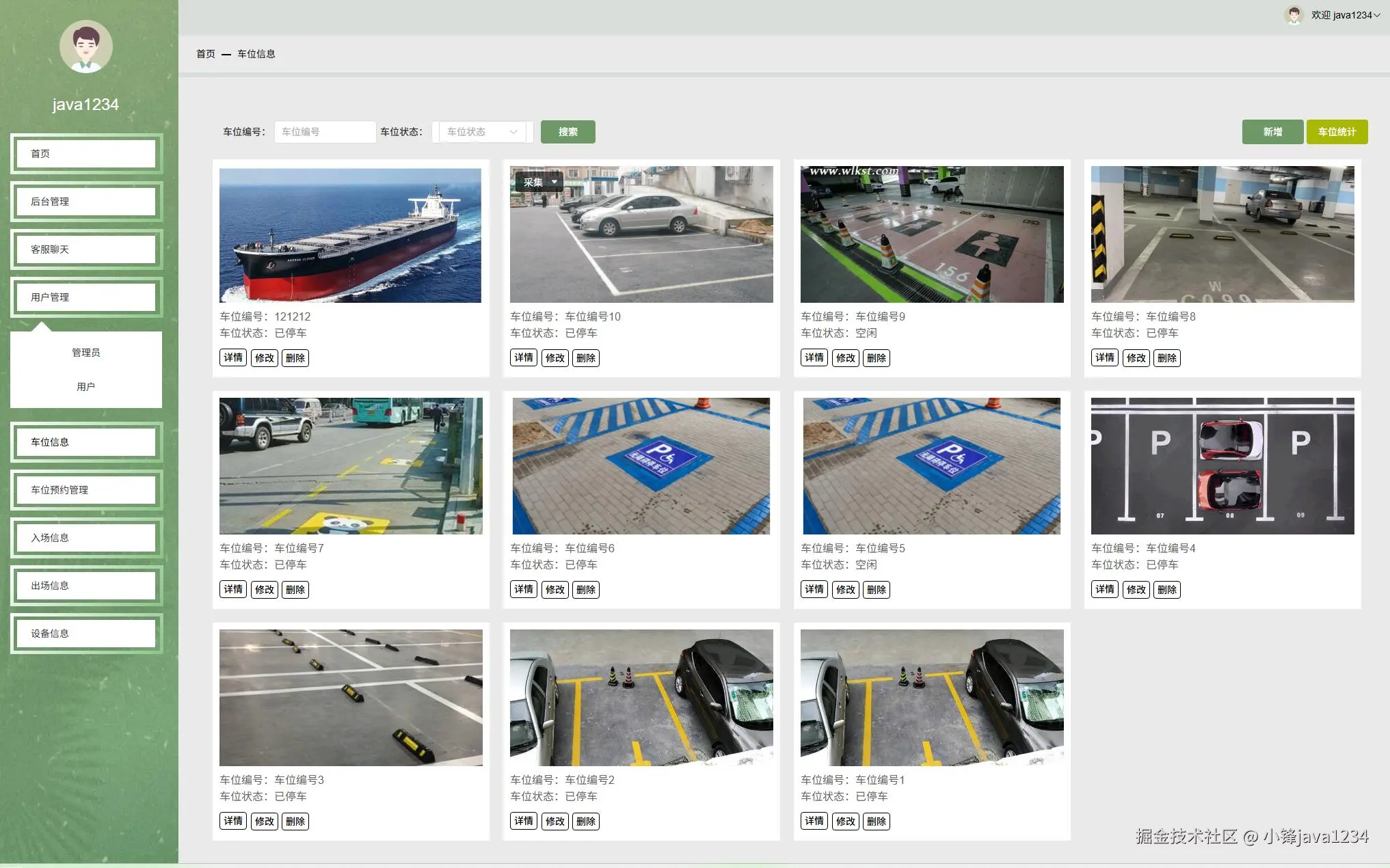The width and height of the screenshot is (1390, 868).
Task: Click the cargo ship thumbnail for 121212
Action: (x=350, y=234)
